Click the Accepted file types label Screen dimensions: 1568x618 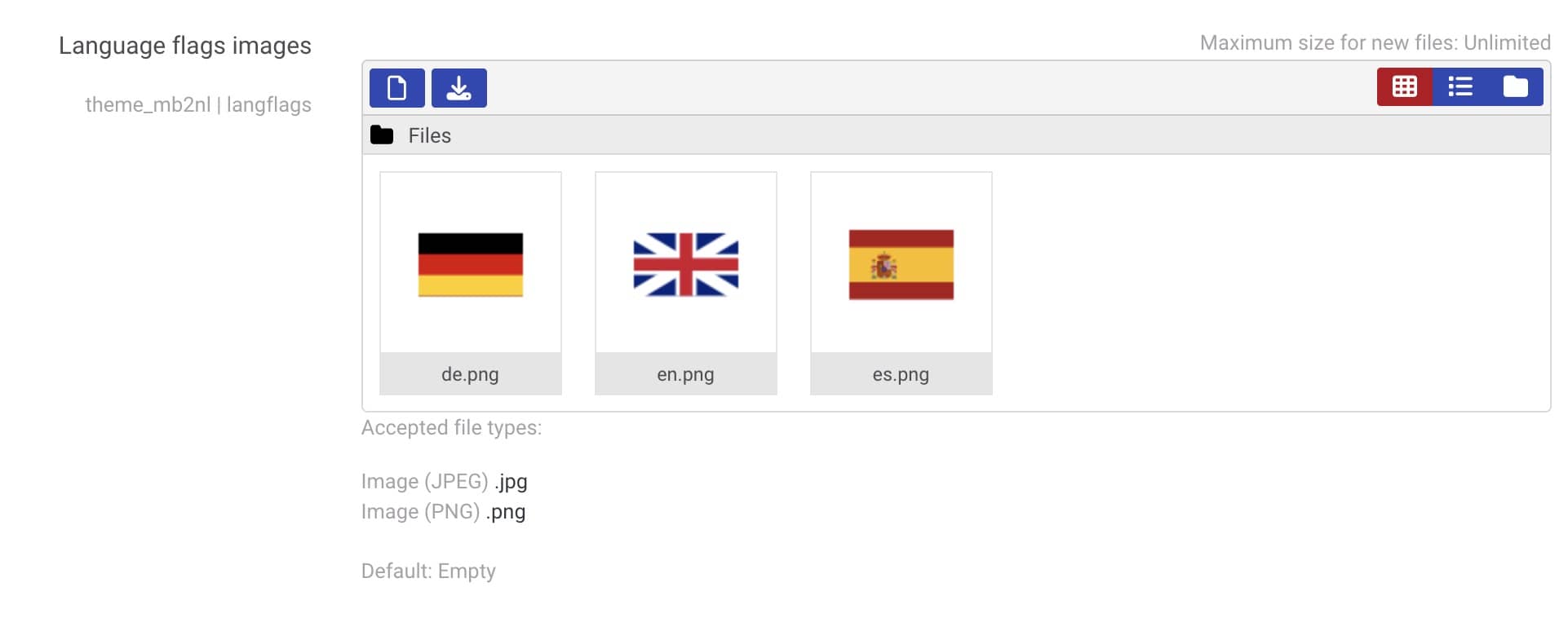(x=451, y=428)
